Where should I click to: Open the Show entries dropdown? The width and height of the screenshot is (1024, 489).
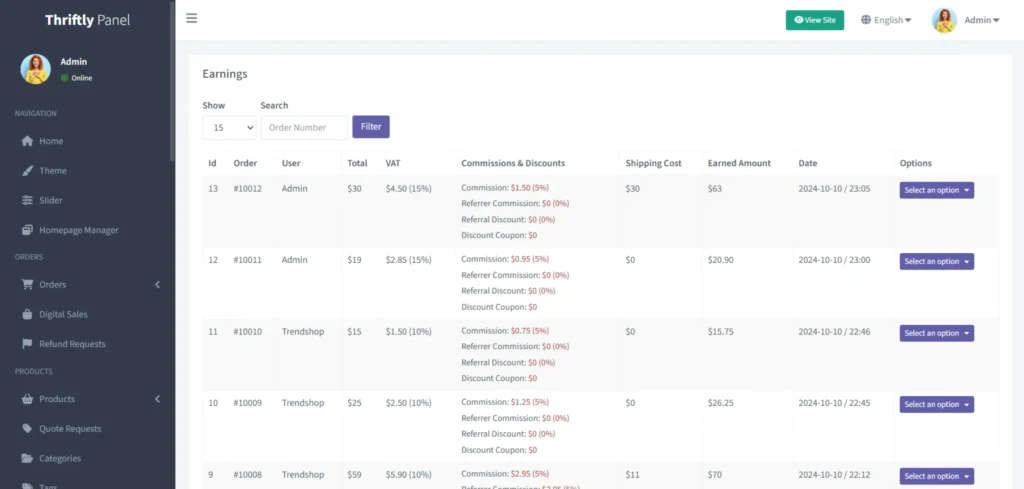coord(229,127)
